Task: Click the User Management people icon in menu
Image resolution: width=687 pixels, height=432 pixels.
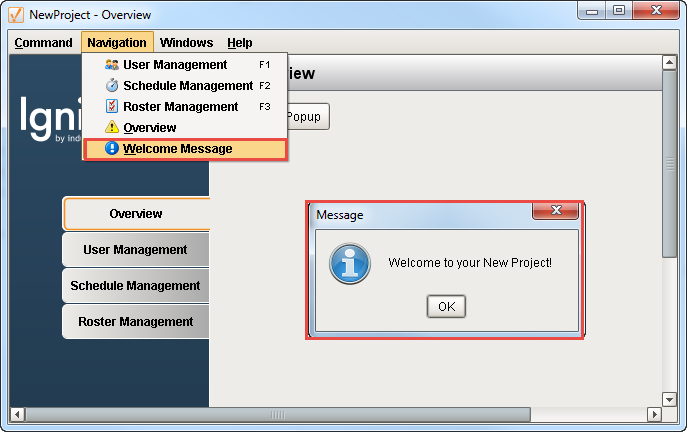Action: 112,65
